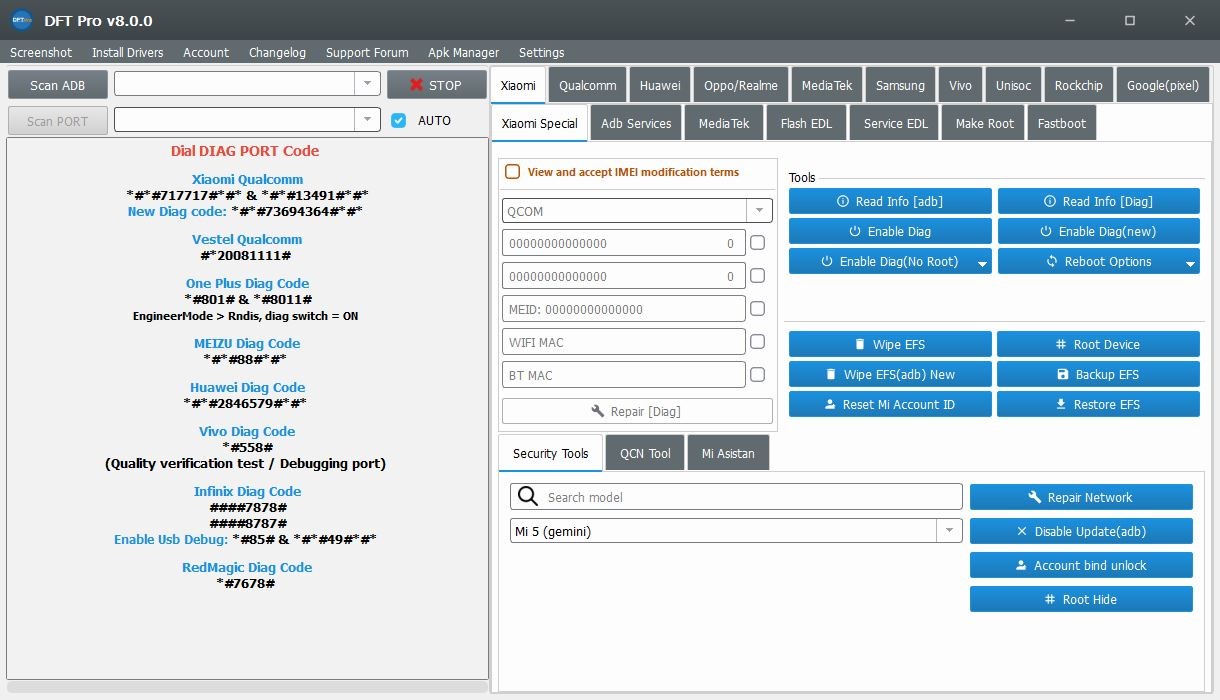Open the Fastboot tab

(1061, 123)
